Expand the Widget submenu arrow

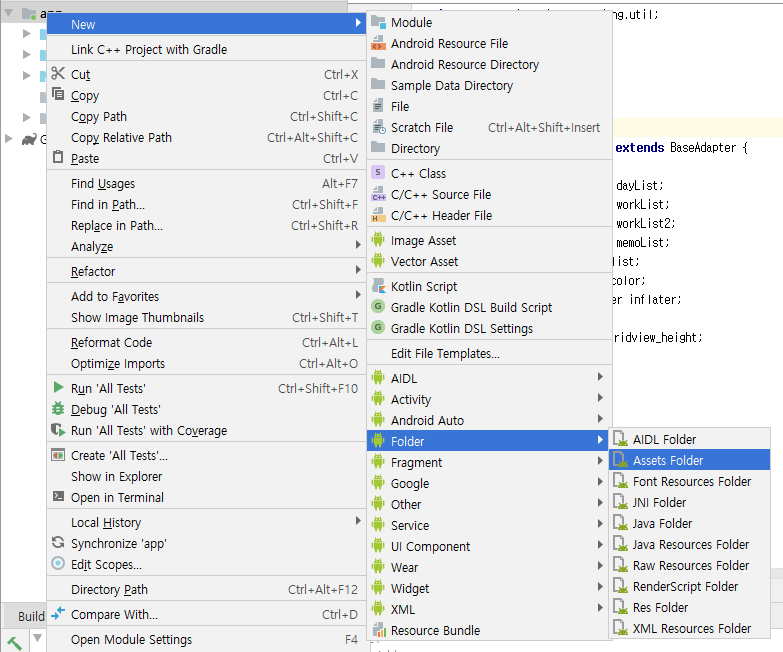(x=600, y=586)
